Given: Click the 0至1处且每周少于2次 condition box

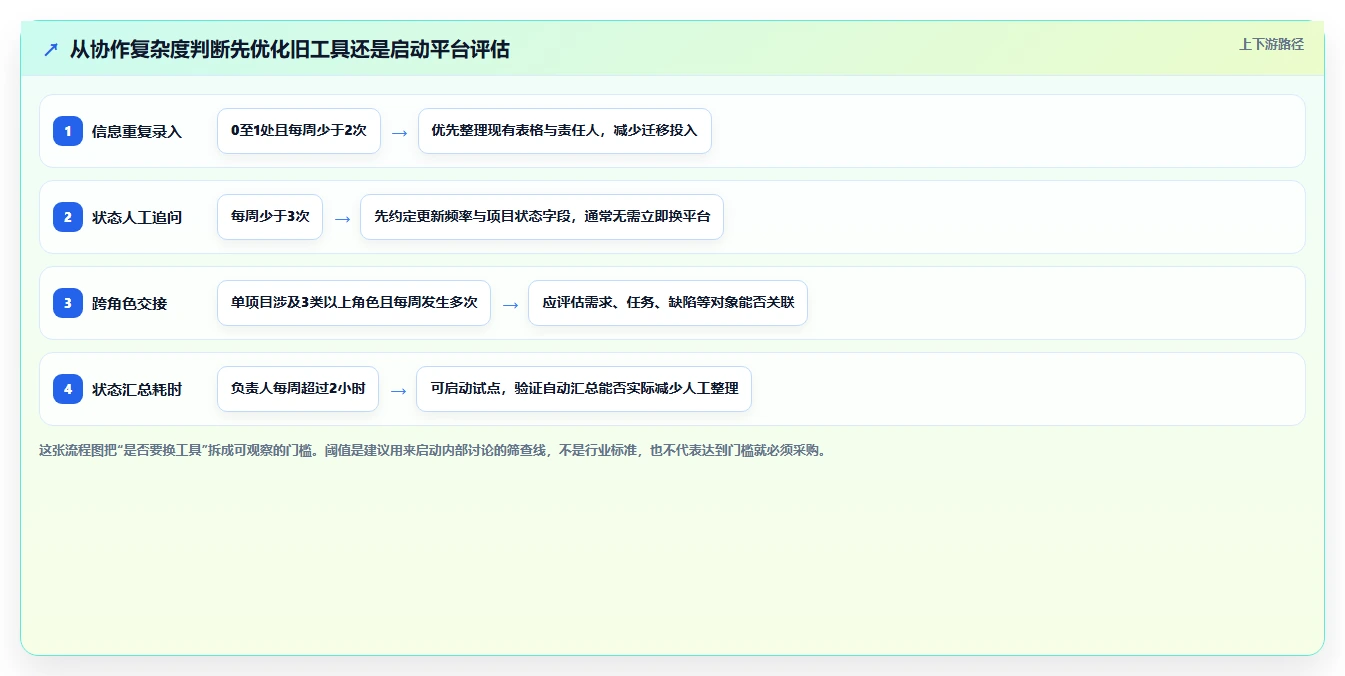Looking at the screenshot, I should click(x=299, y=131).
